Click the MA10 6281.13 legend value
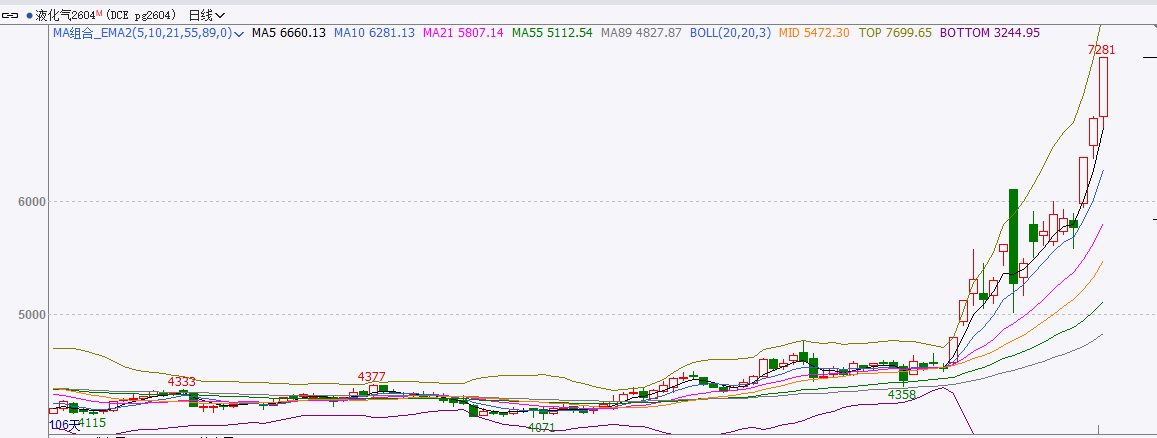This screenshot has width=1157, height=438. (x=374, y=33)
